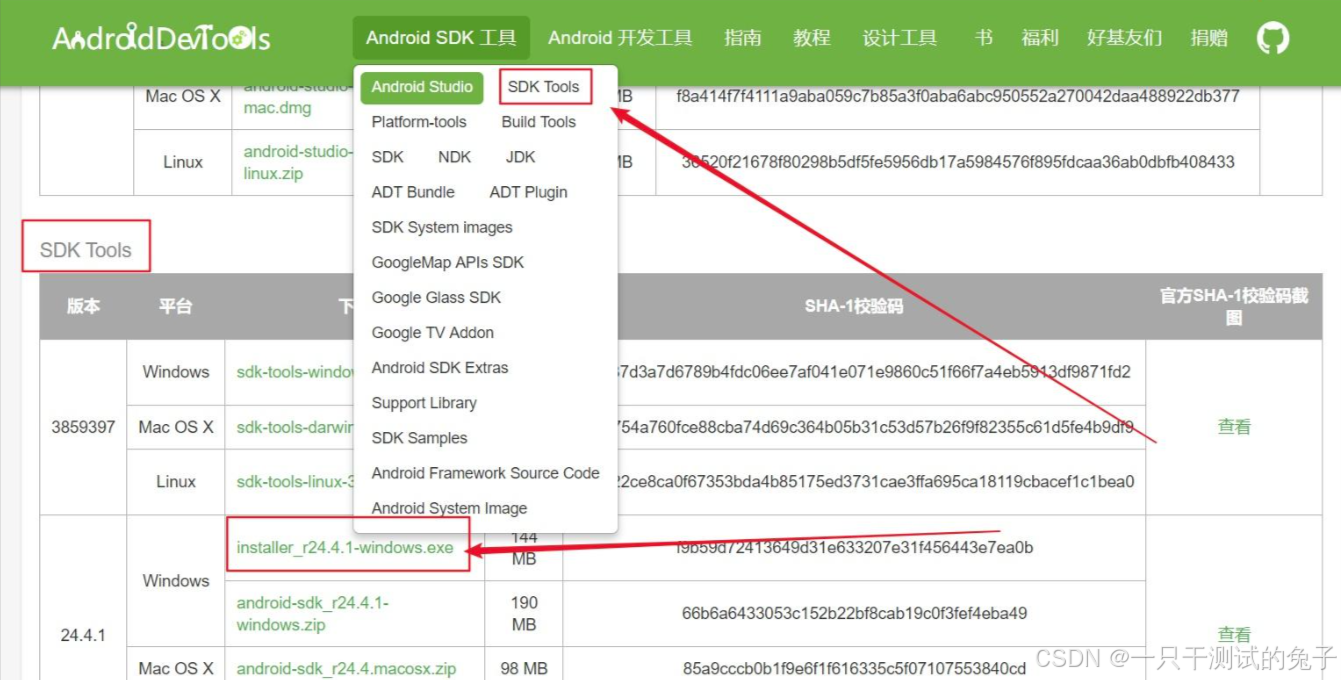This screenshot has height=680, width=1341.
Task: Open the 指南 menu
Action: click(743, 38)
